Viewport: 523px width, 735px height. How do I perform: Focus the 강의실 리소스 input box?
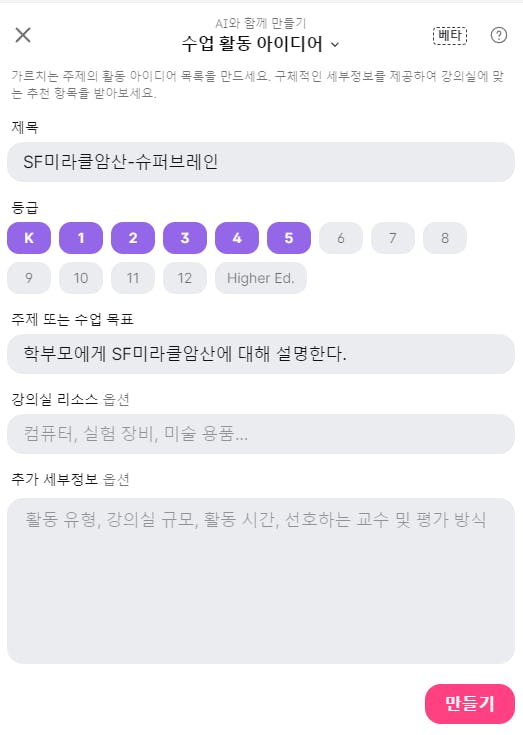coord(261,434)
